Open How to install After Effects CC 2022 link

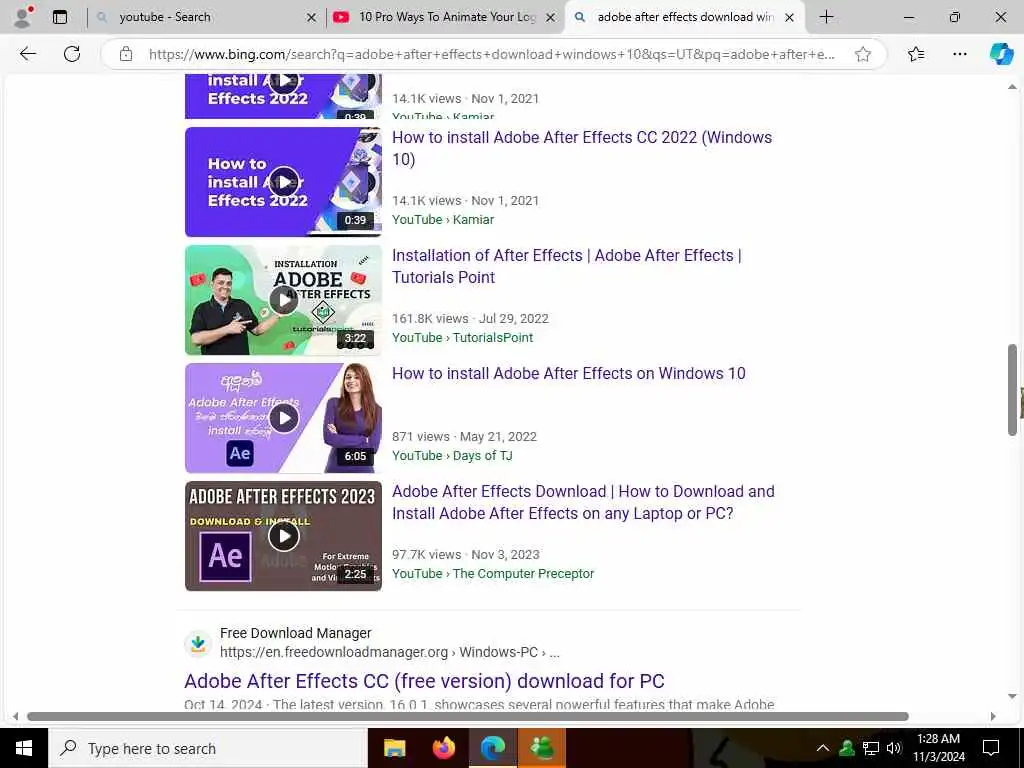pyautogui.click(x=582, y=148)
